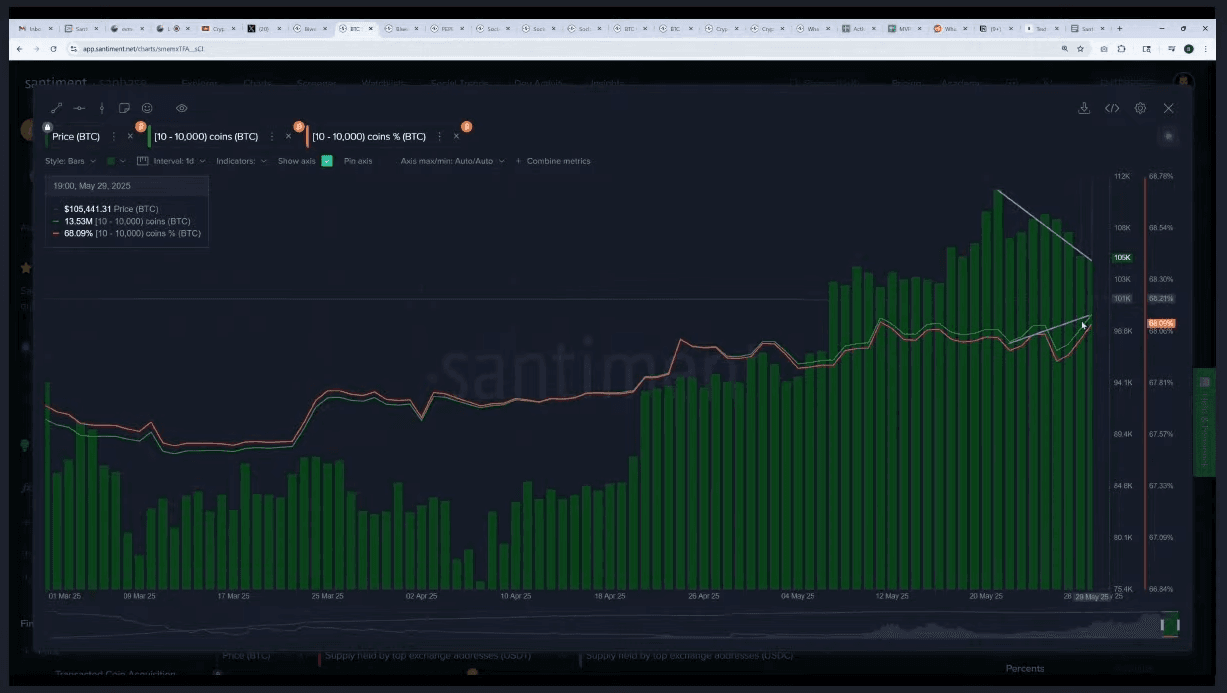Select the horizontal ray drawing tool

pyautogui.click(x=79, y=108)
